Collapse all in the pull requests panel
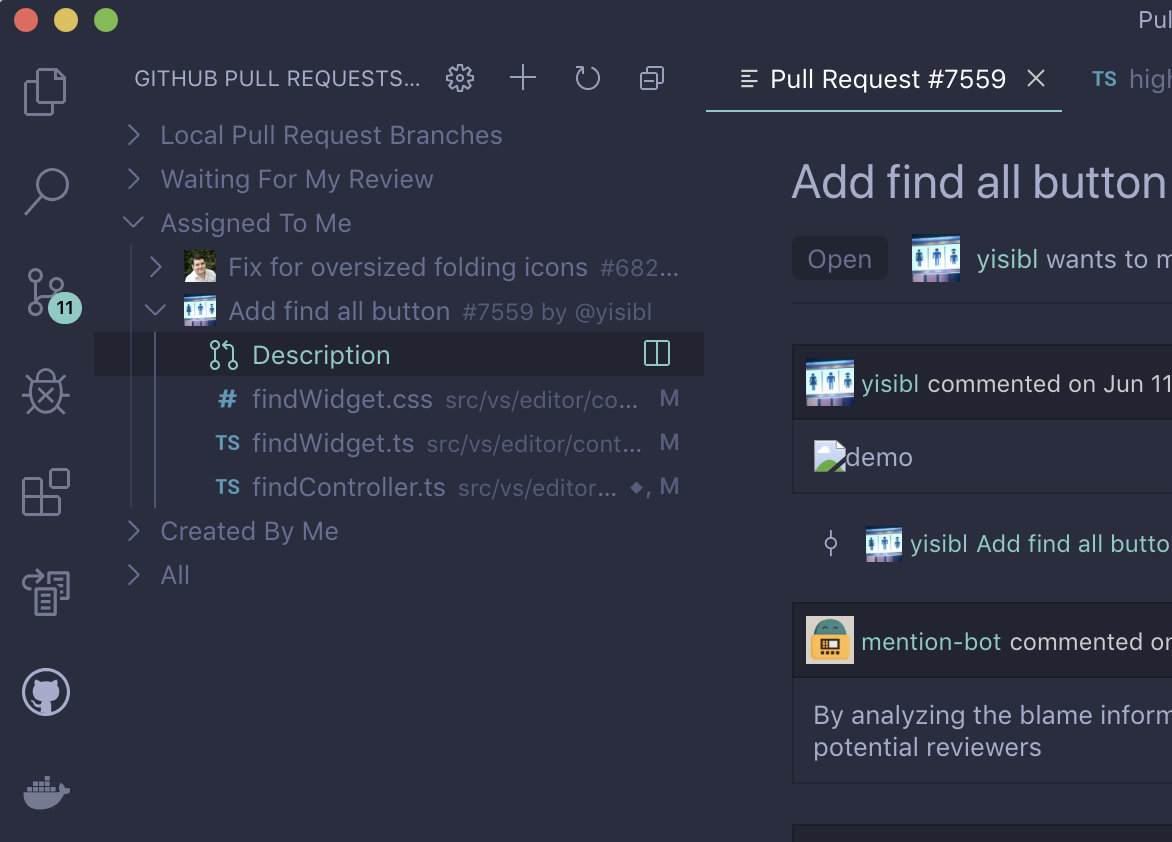Image resolution: width=1172 pixels, height=842 pixels. 652,78
